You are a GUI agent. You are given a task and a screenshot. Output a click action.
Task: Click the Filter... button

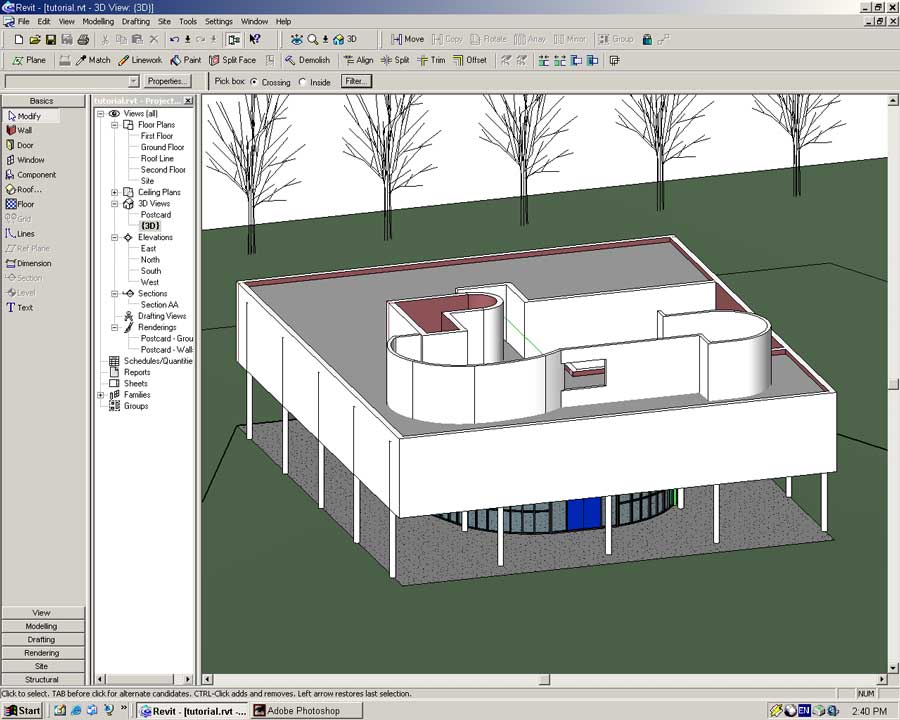(x=356, y=82)
